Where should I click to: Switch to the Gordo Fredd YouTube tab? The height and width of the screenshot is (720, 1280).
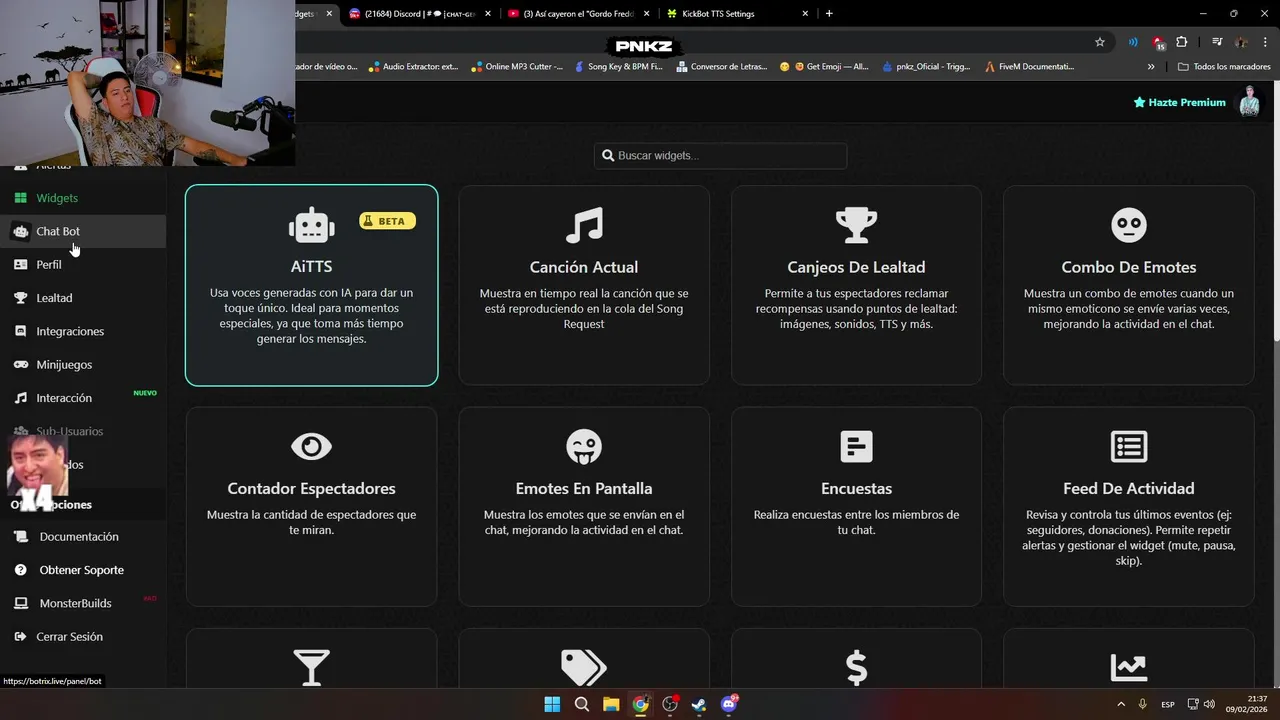pos(578,14)
